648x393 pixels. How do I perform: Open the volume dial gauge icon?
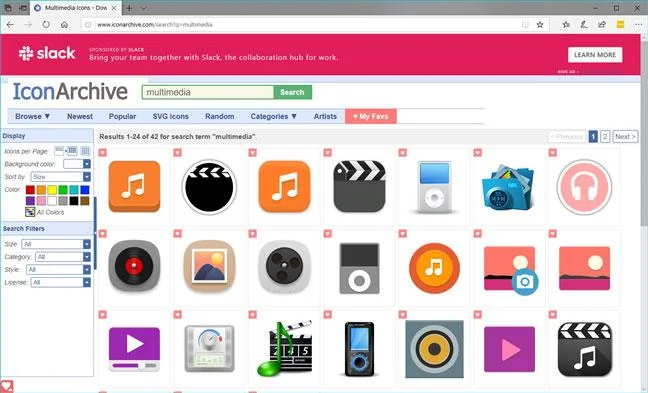pyautogui.click(x=209, y=348)
